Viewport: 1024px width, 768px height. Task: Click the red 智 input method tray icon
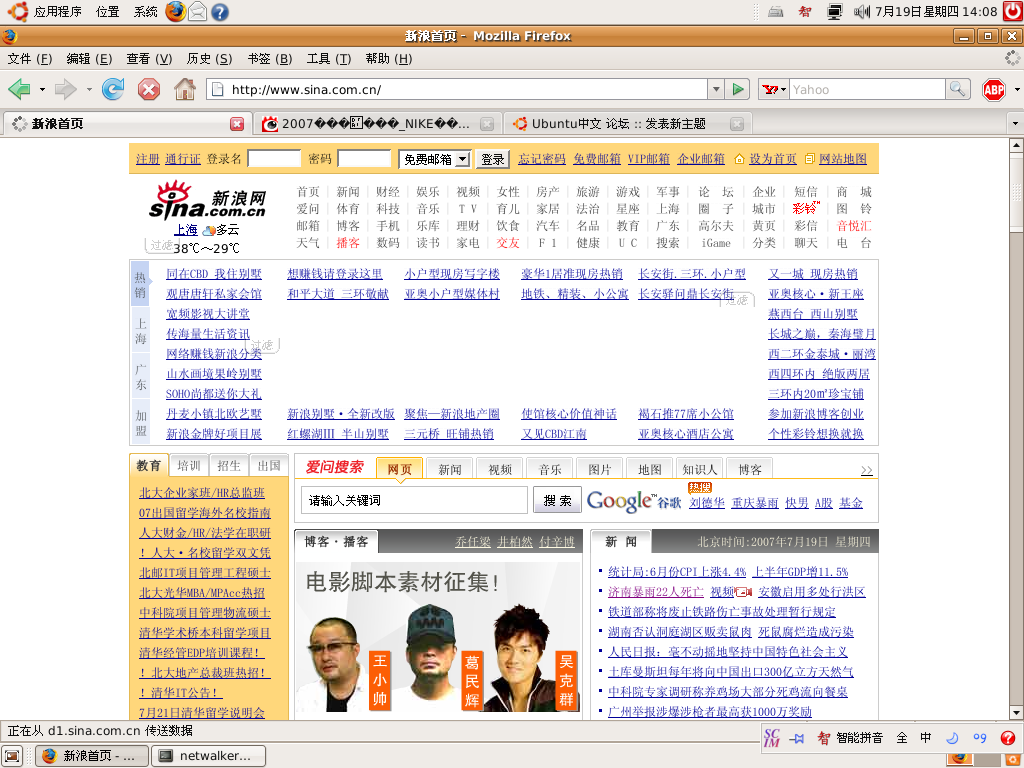pos(805,12)
